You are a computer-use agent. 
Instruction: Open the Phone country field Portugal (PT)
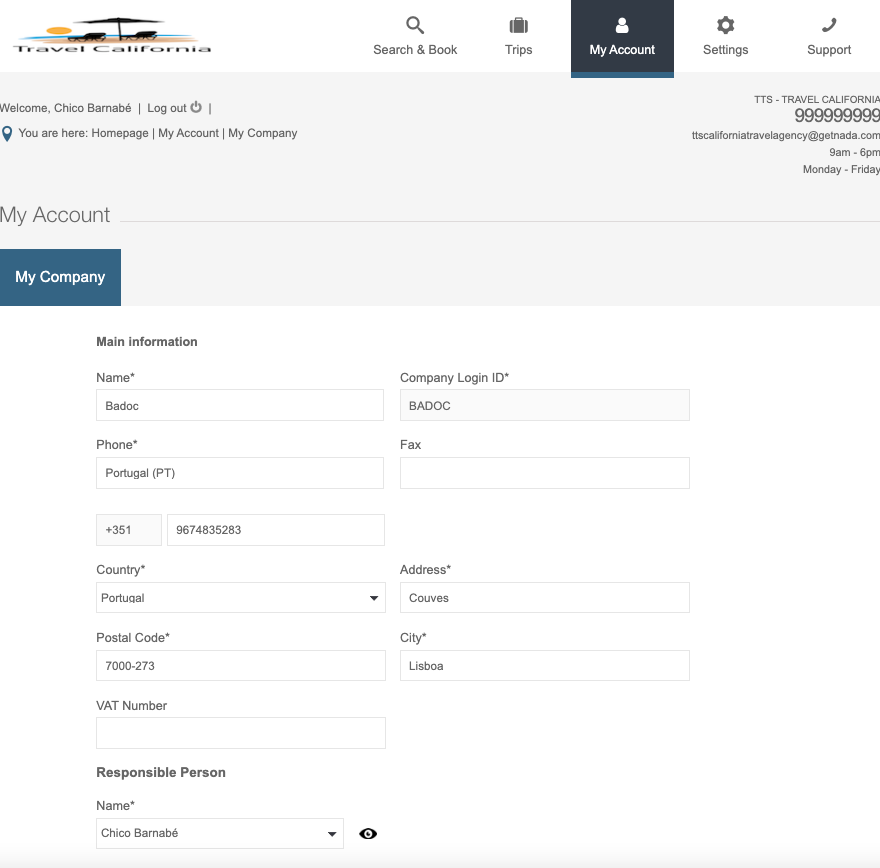point(240,473)
